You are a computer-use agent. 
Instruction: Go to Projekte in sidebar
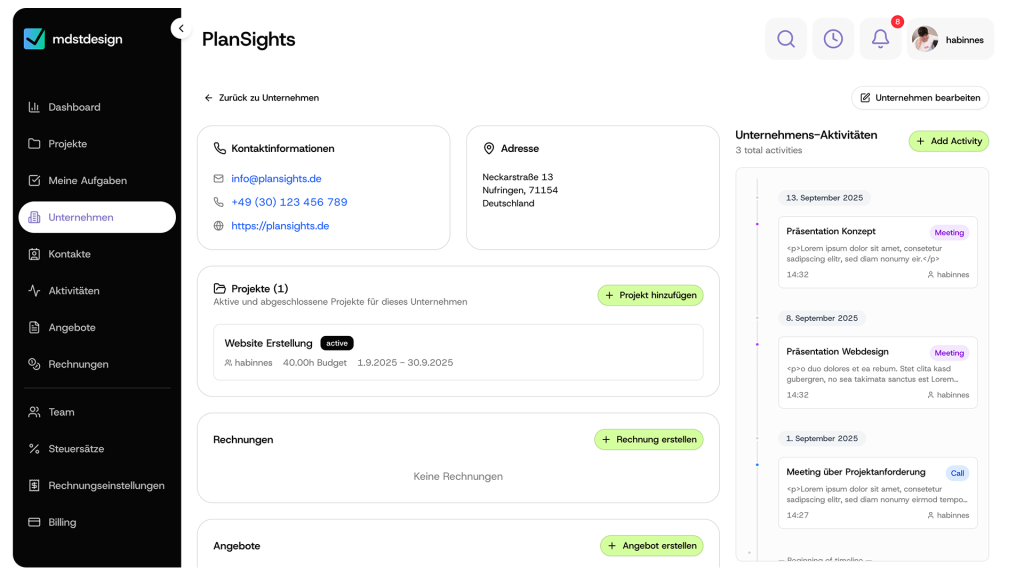point(67,144)
